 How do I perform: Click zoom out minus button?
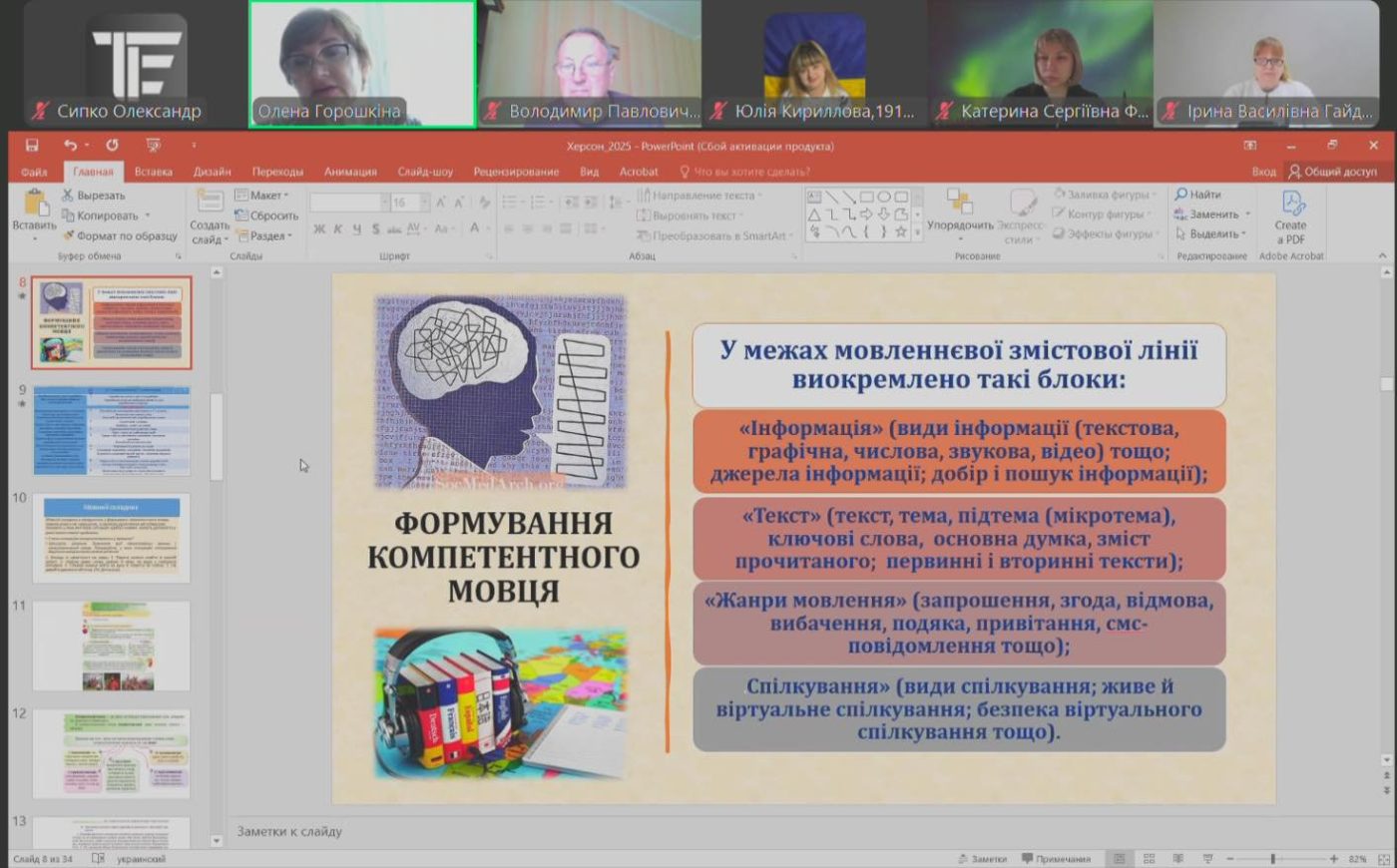[1230, 858]
